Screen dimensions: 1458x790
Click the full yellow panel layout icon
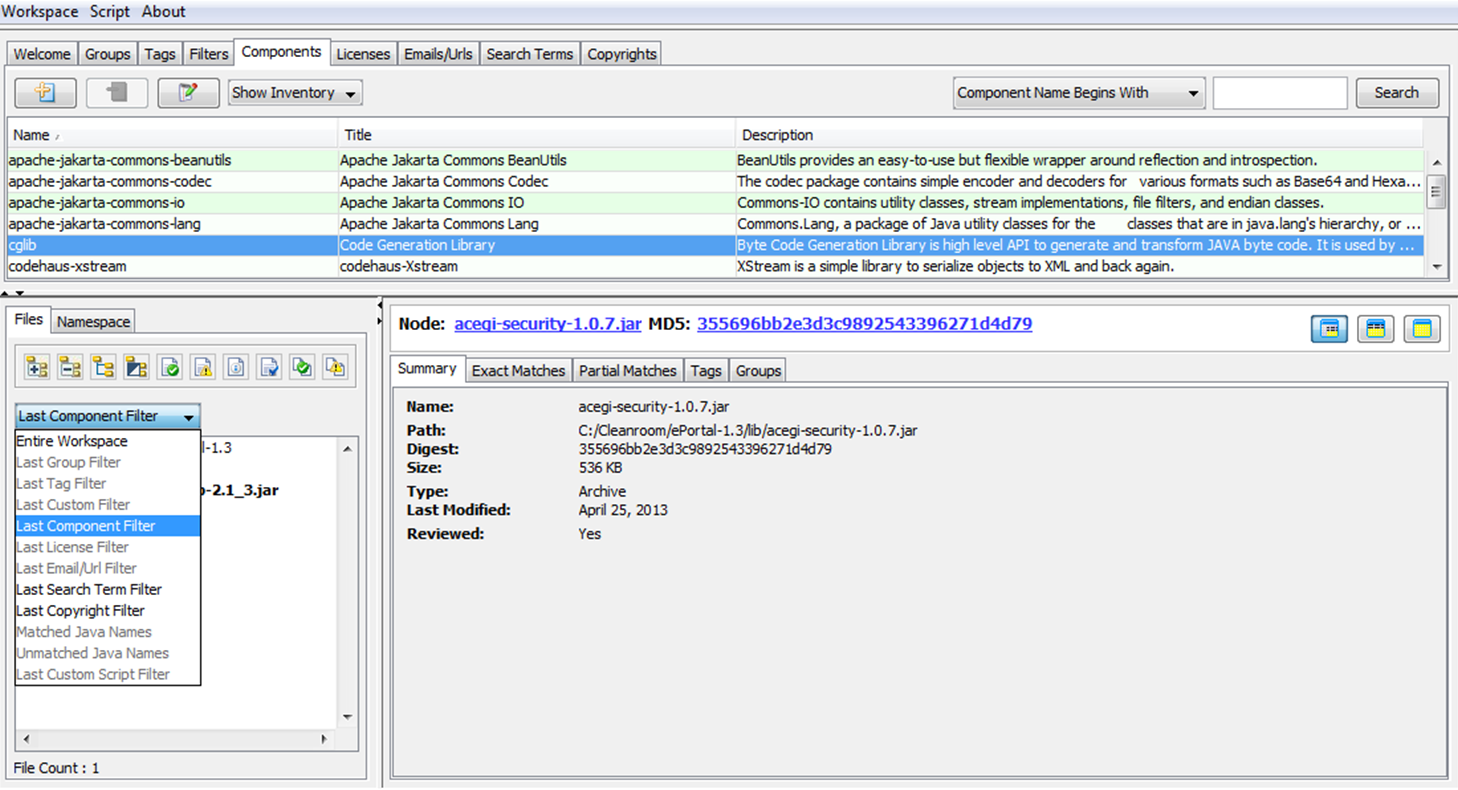tap(1422, 328)
